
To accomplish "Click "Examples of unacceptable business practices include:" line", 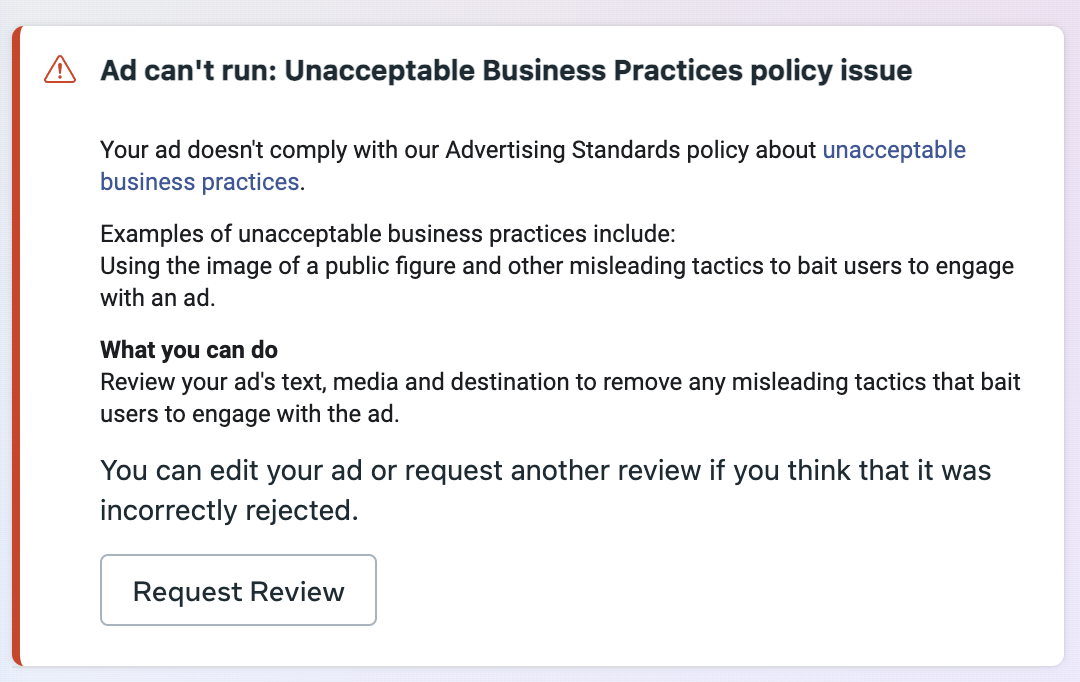I will tap(388, 234).
